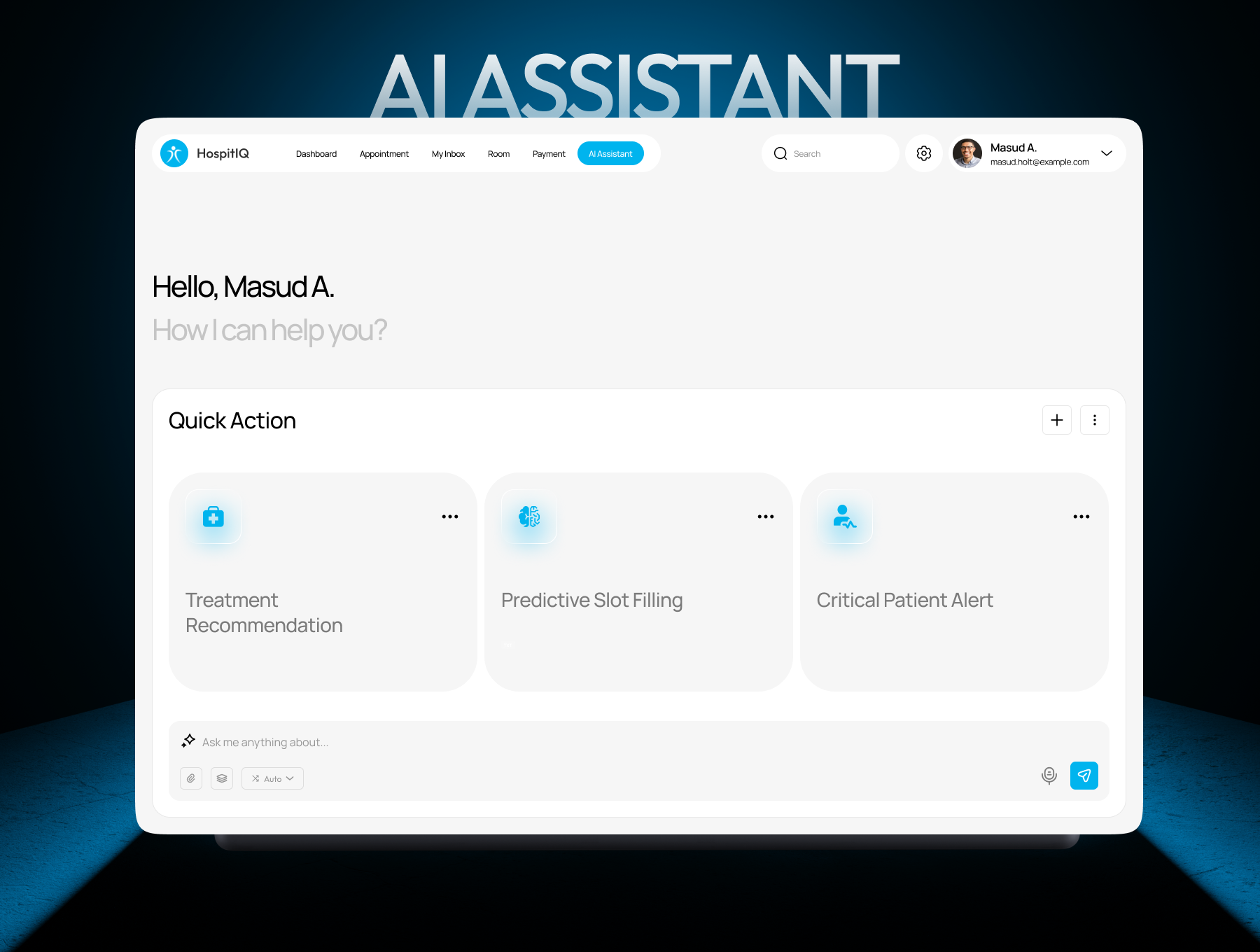Open the layers icon beside the attachment button

[x=222, y=778]
